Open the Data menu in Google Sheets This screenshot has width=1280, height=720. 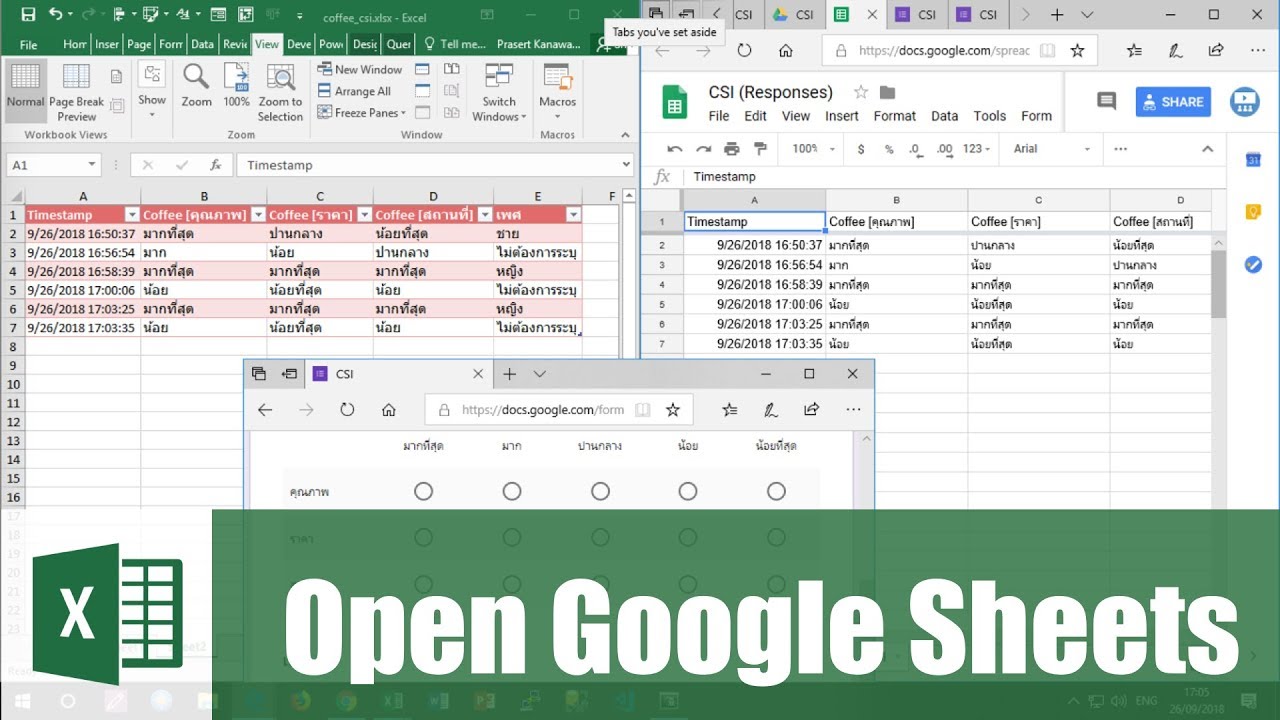tap(945, 116)
